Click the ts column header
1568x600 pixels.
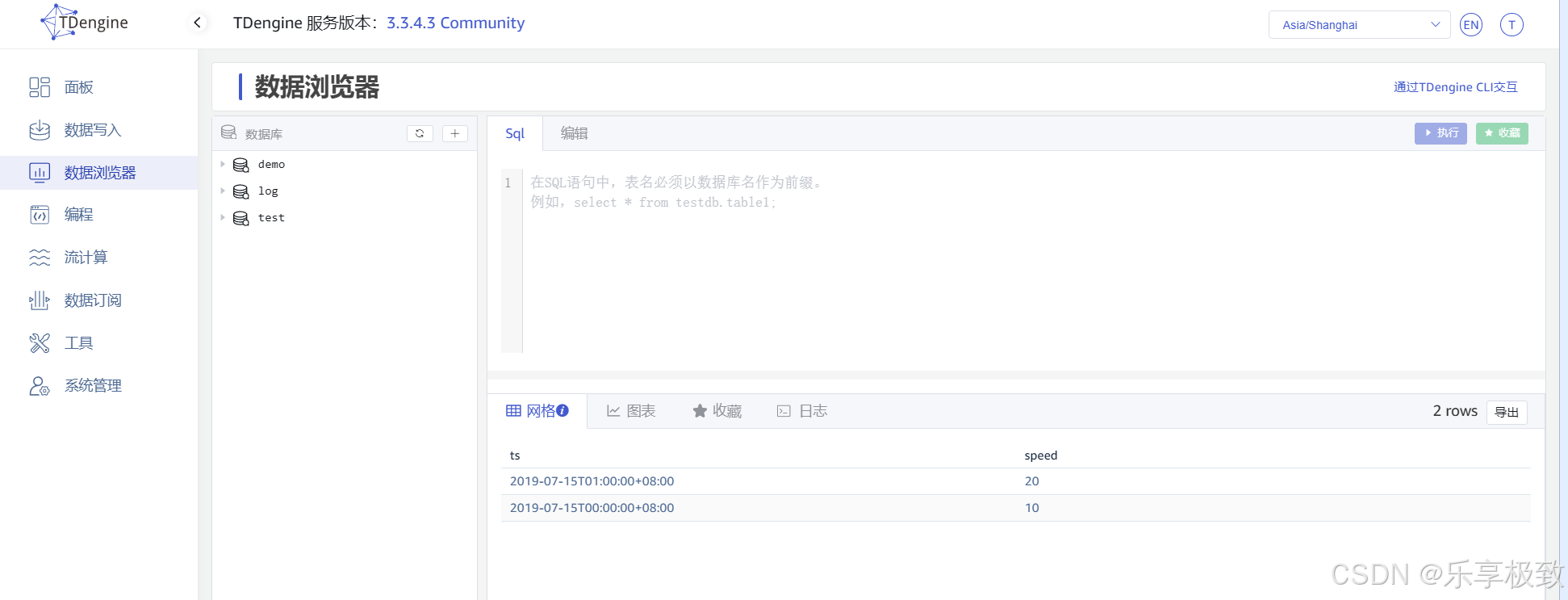click(x=515, y=455)
